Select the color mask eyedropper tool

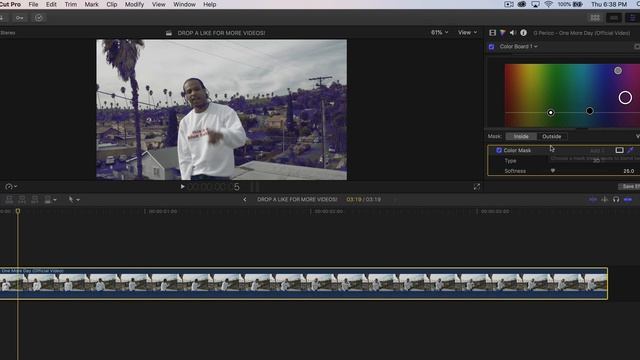coord(631,150)
